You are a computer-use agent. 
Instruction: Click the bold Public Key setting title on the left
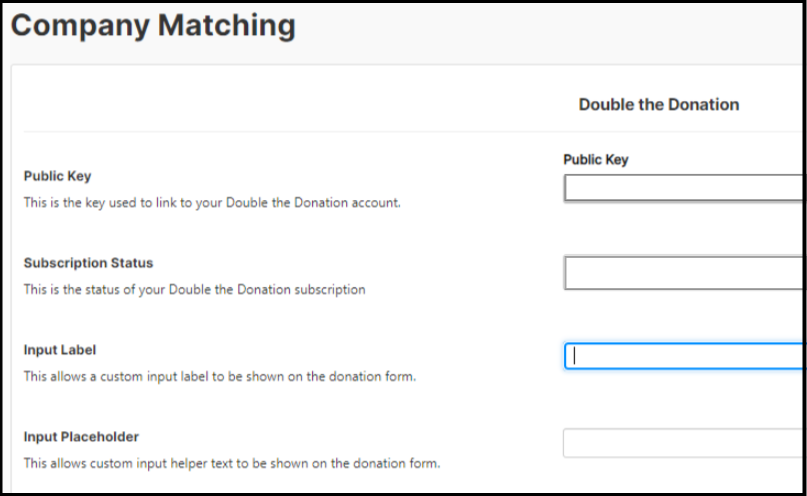58,177
